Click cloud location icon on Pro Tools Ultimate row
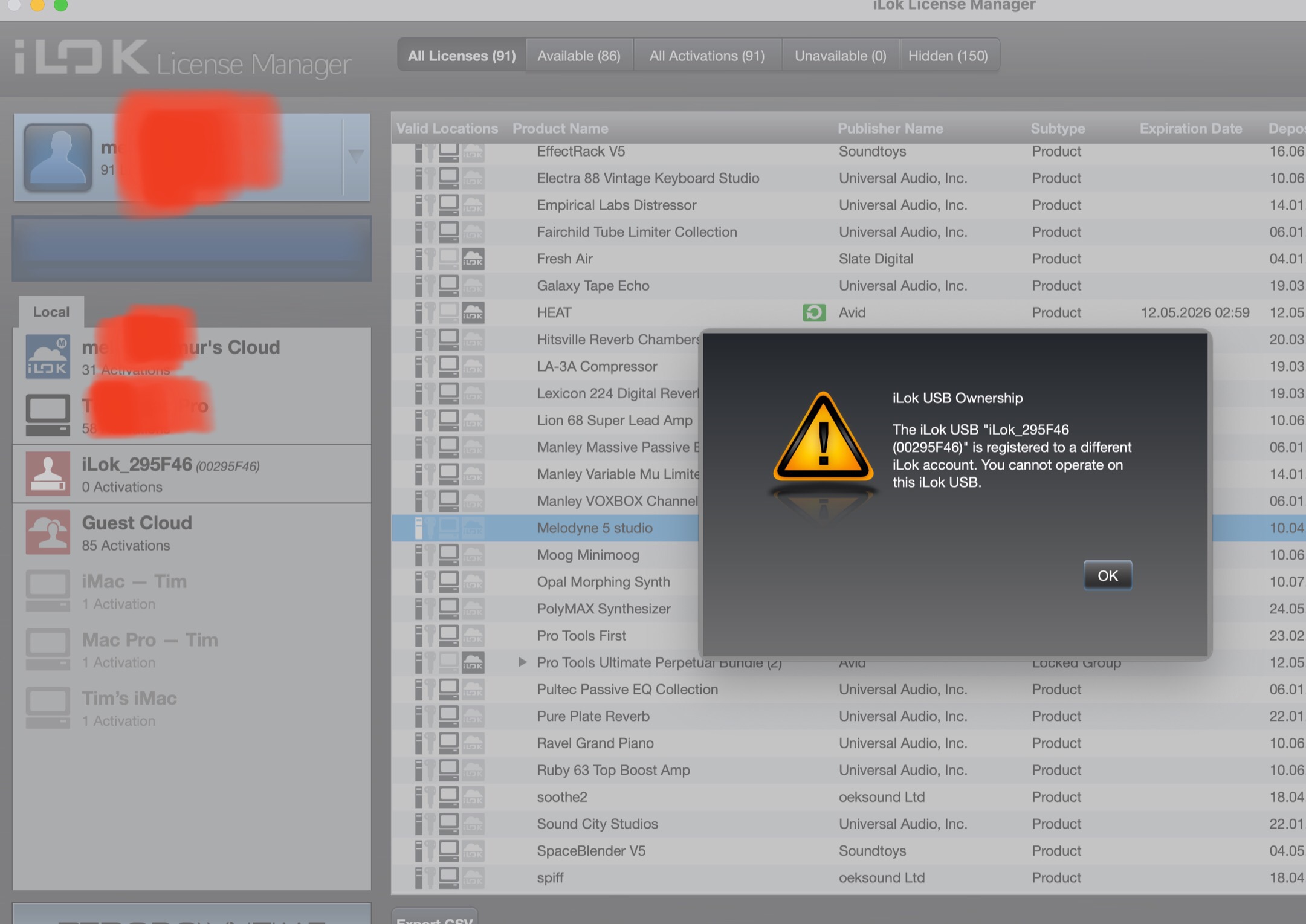 tap(473, 662)
